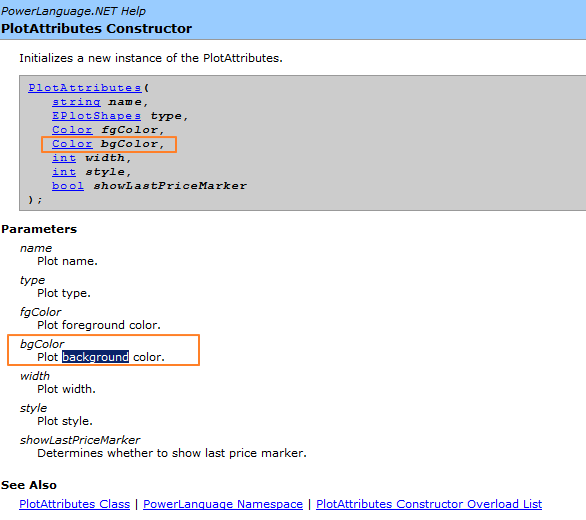The width and height of the screenshot is (586, 520).
Task: Click the PlotAttributes Constructor heading
Action: tap(96, 28)
